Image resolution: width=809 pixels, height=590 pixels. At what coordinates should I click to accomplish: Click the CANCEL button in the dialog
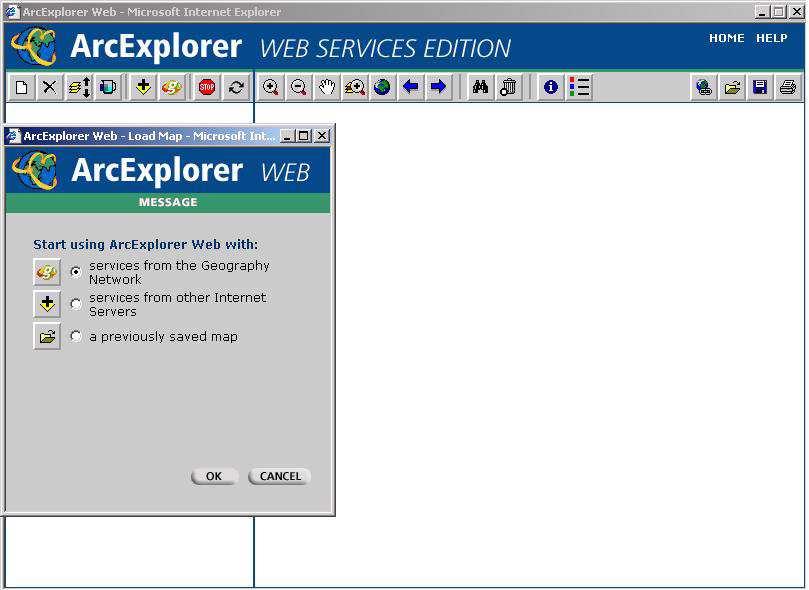pos(280,477)
